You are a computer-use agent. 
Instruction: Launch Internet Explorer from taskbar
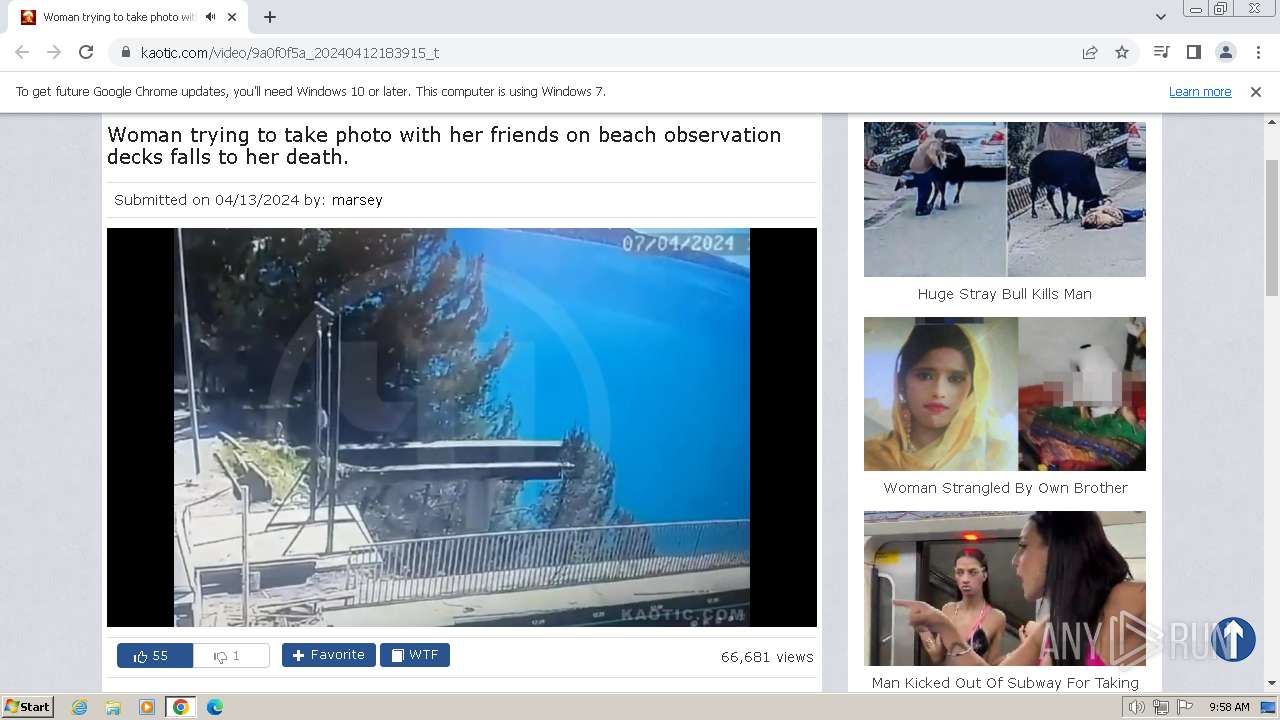(80, 707)
